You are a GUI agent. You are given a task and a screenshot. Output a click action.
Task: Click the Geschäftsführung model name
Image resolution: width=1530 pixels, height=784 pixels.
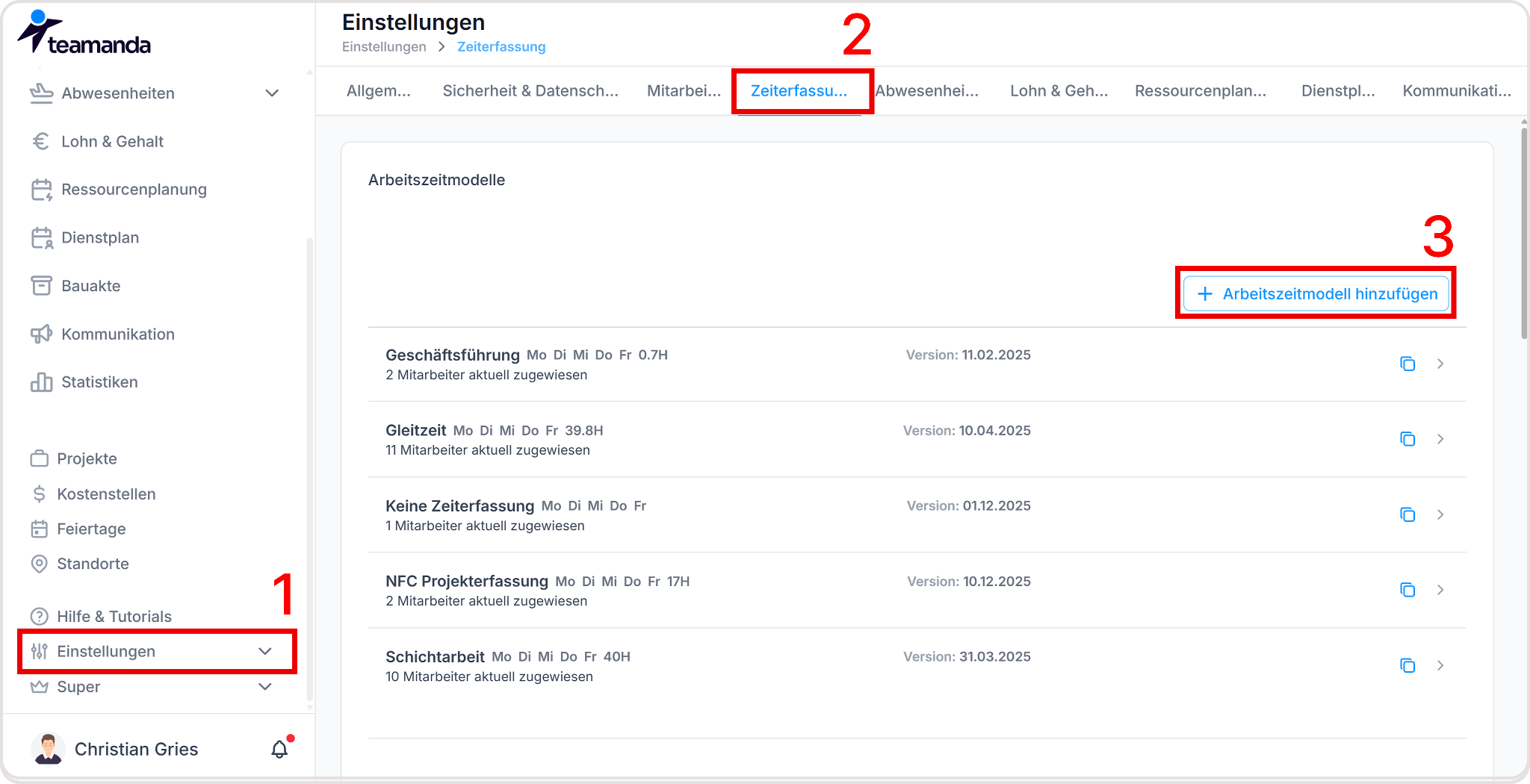coord(453,355)
